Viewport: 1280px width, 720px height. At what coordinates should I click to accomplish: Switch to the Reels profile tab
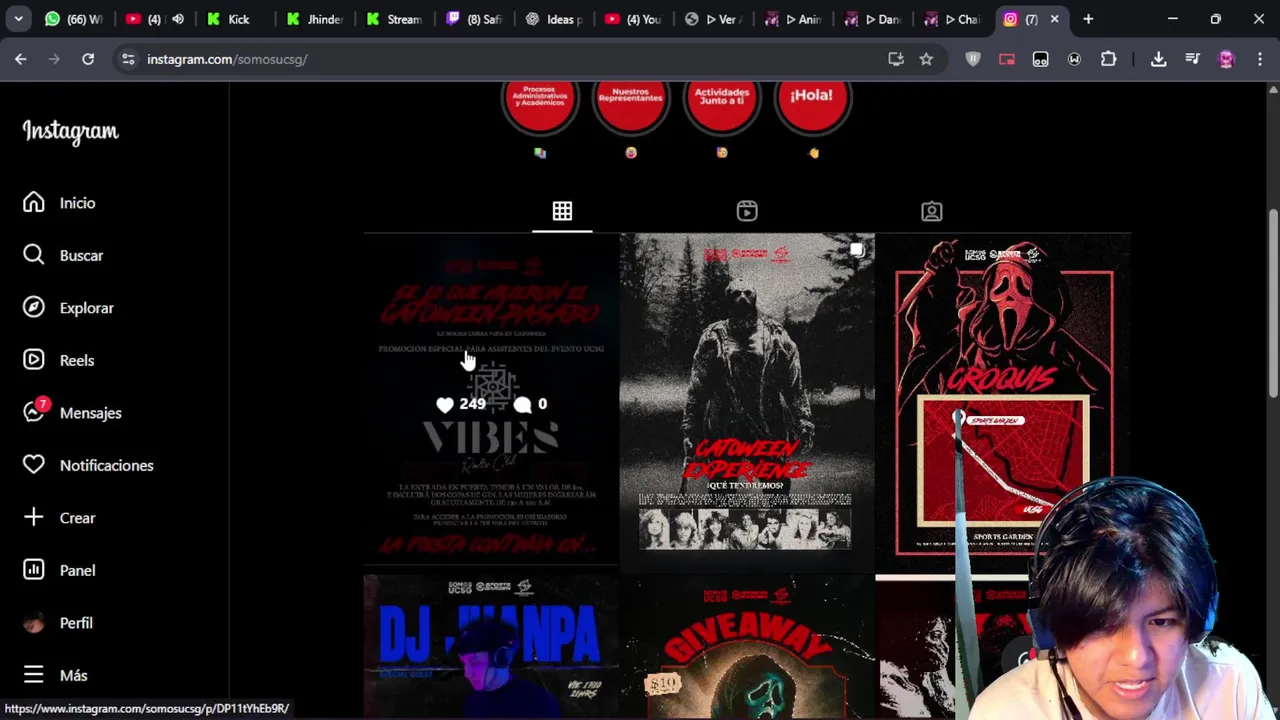[x=747, y=211]
